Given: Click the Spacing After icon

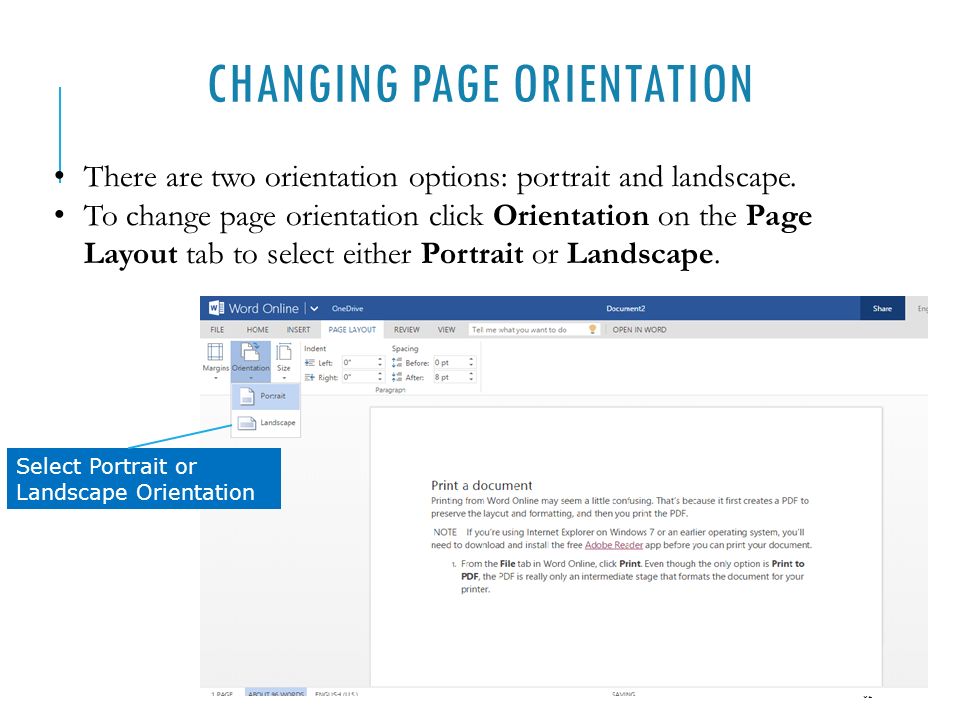Looking at the screenshot, I should 397,377.
